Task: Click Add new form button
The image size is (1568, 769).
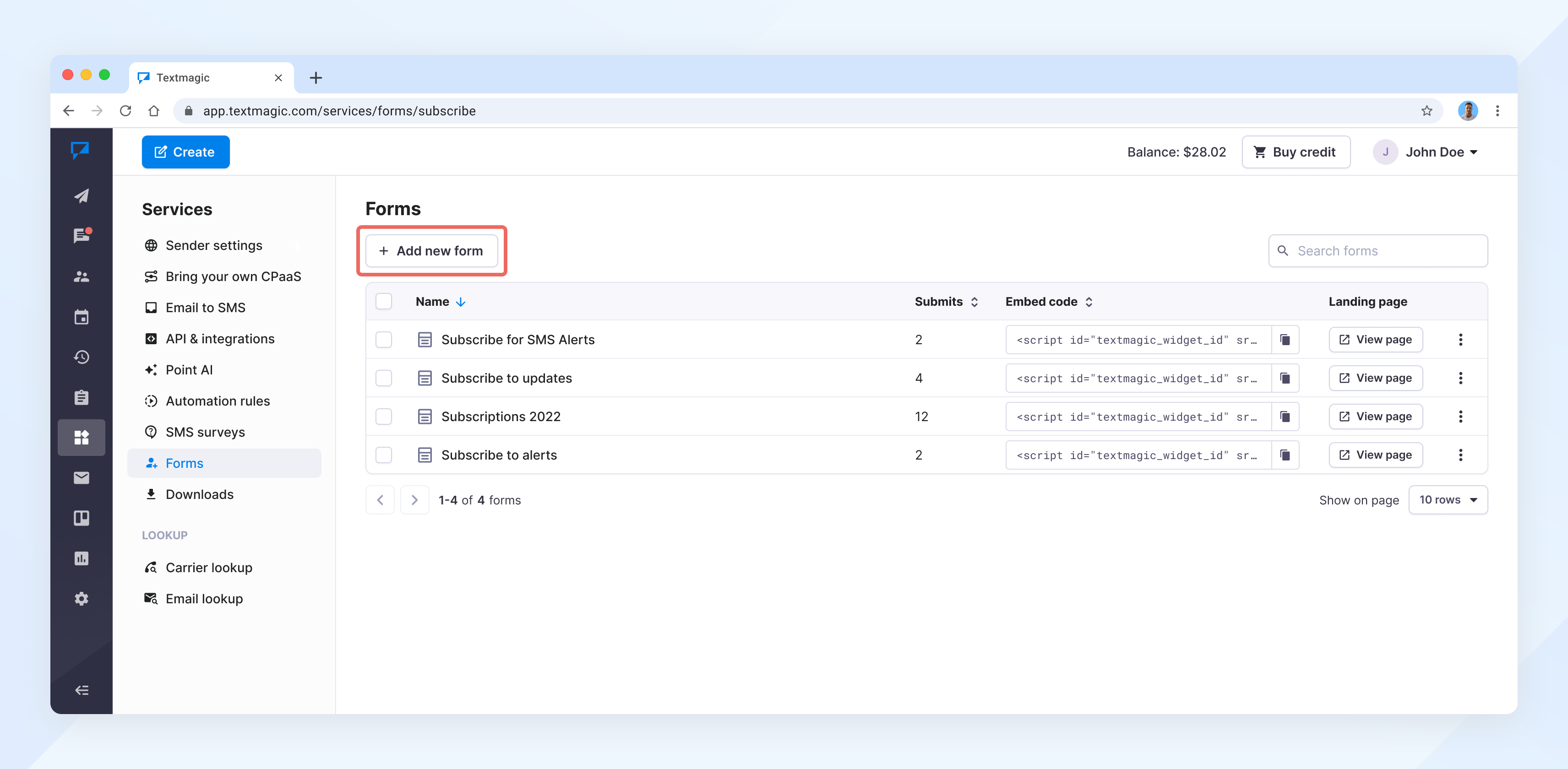Action: click(431, 251)
